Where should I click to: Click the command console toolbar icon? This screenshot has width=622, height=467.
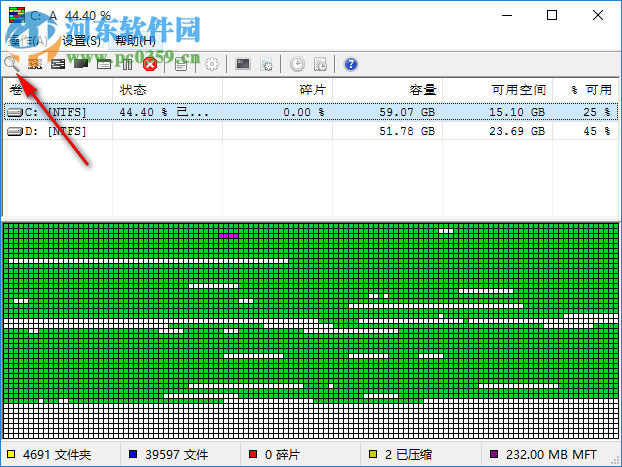click(x=243, y=64)
